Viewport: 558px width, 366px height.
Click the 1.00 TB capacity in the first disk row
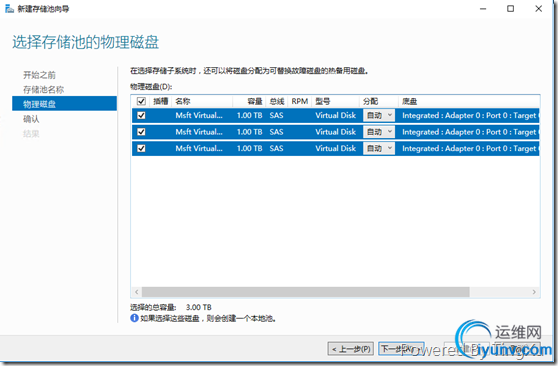(249, 115)
